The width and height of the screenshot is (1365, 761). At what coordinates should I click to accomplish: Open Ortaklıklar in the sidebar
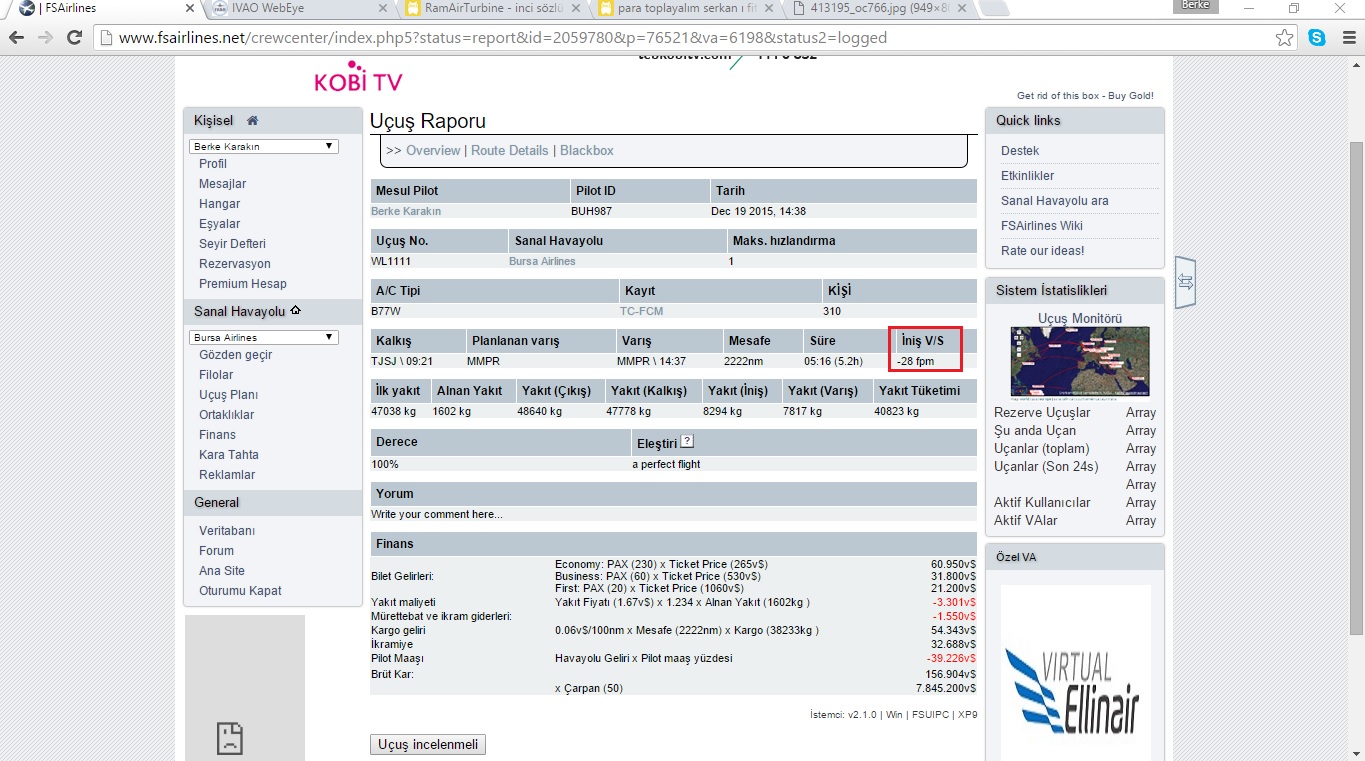[227, 415]
